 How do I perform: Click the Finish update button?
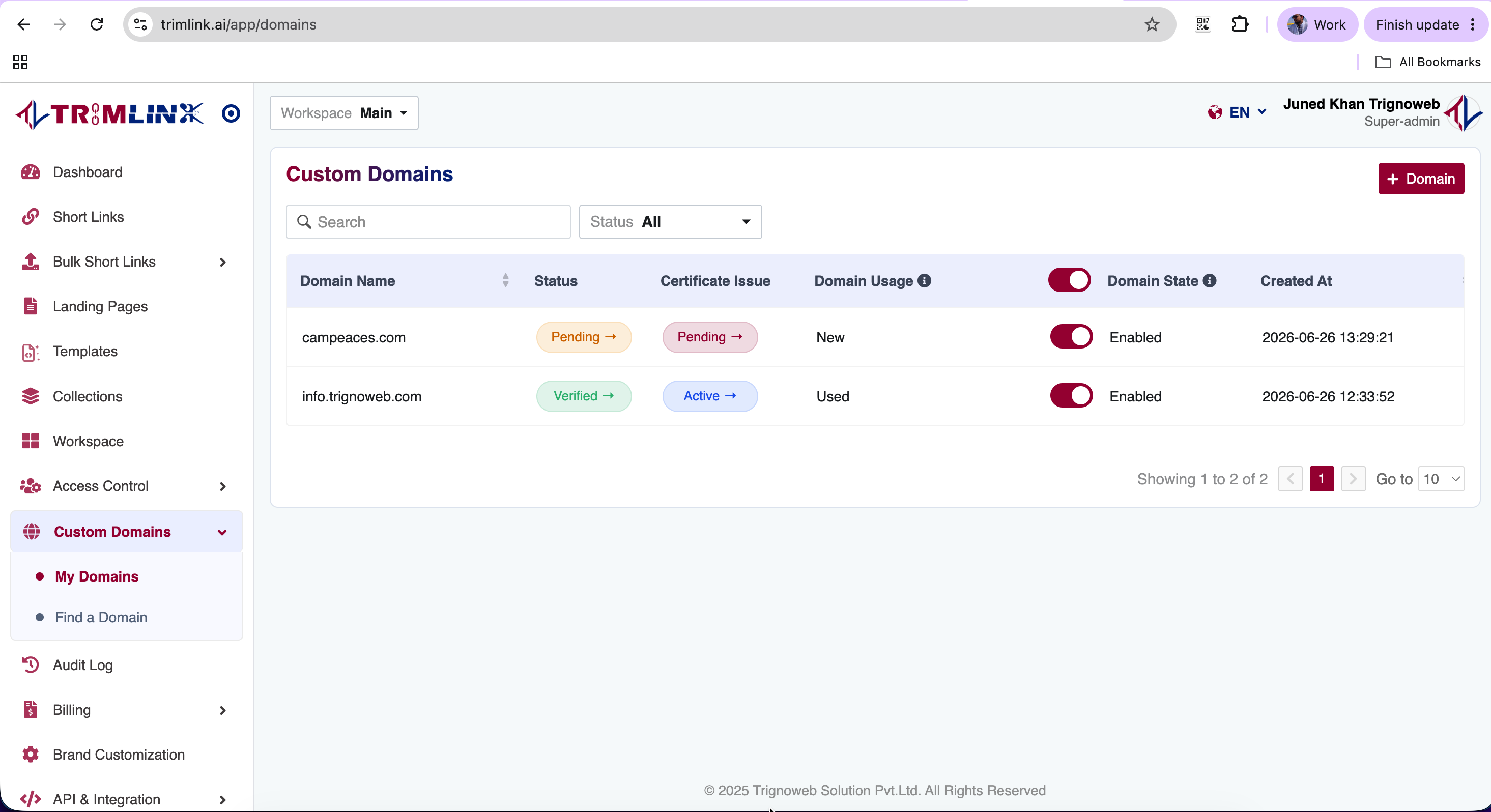click(1424, 24)
